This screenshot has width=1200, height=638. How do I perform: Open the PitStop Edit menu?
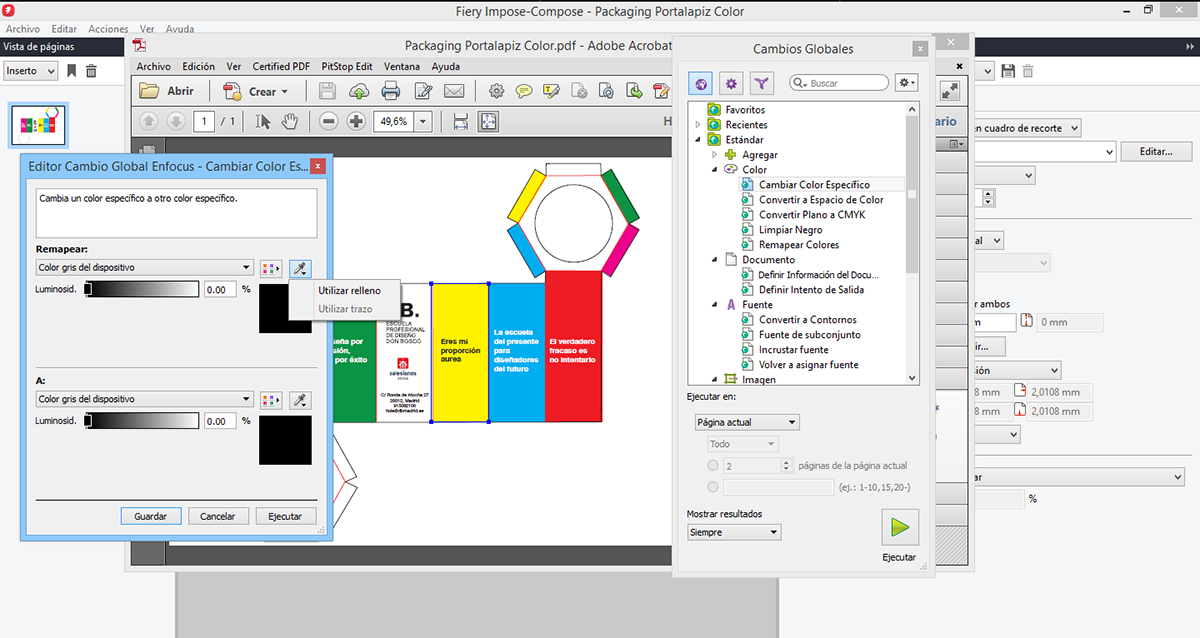[x=346, y=67]
